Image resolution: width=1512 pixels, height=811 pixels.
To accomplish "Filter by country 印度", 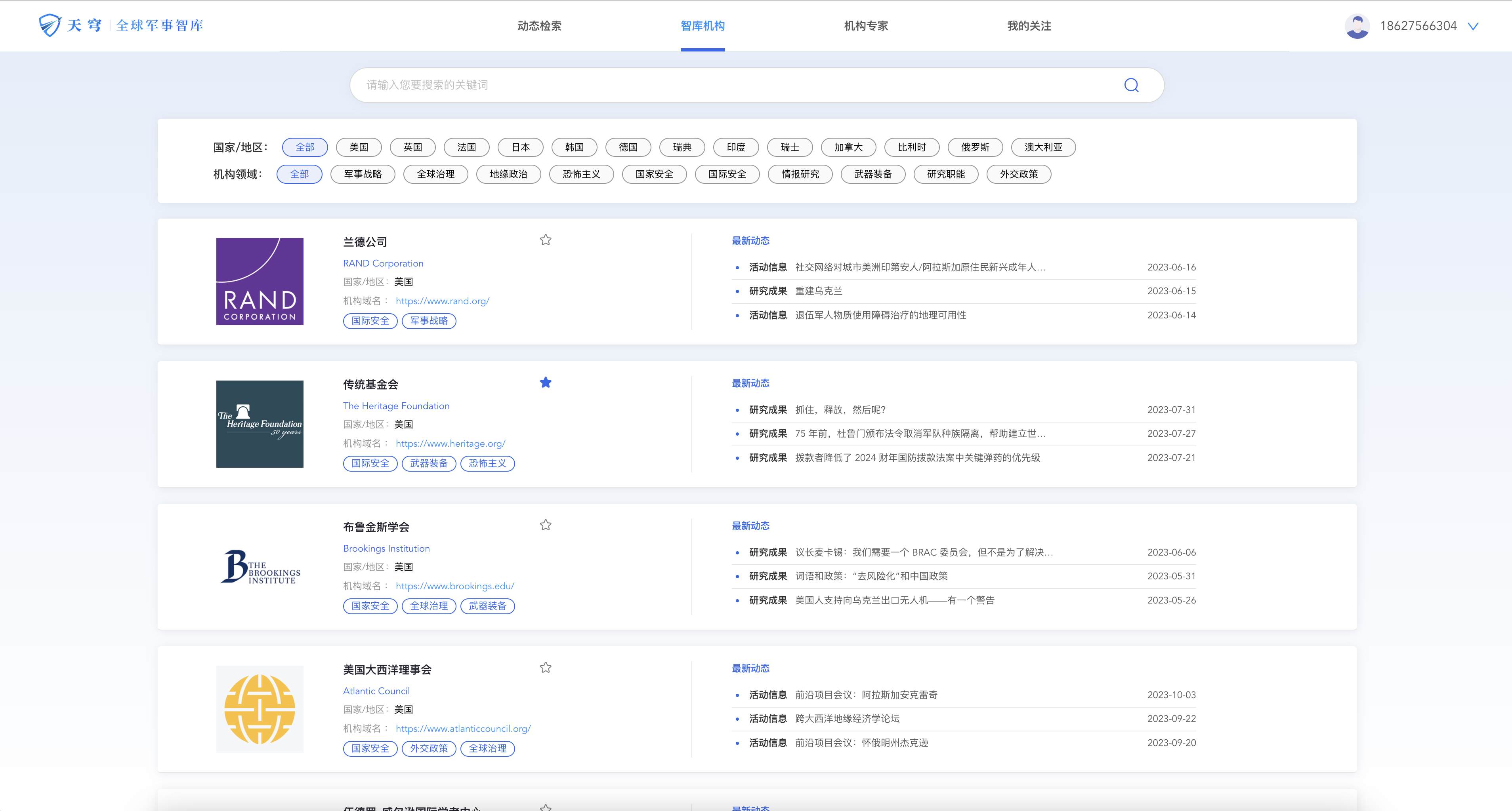I will pyautogui.click(x=736, y=147).
